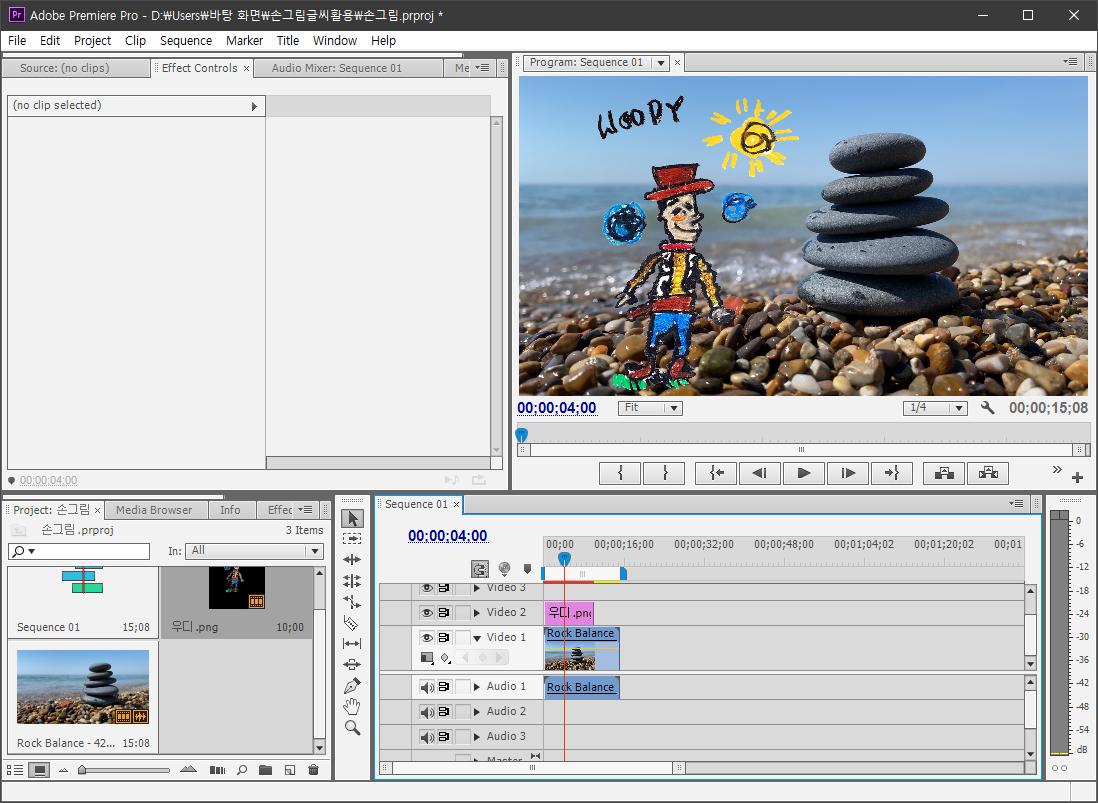Open the Sequence menu
The width and height of the screenshot is (1098, 803).
[186, 41]
